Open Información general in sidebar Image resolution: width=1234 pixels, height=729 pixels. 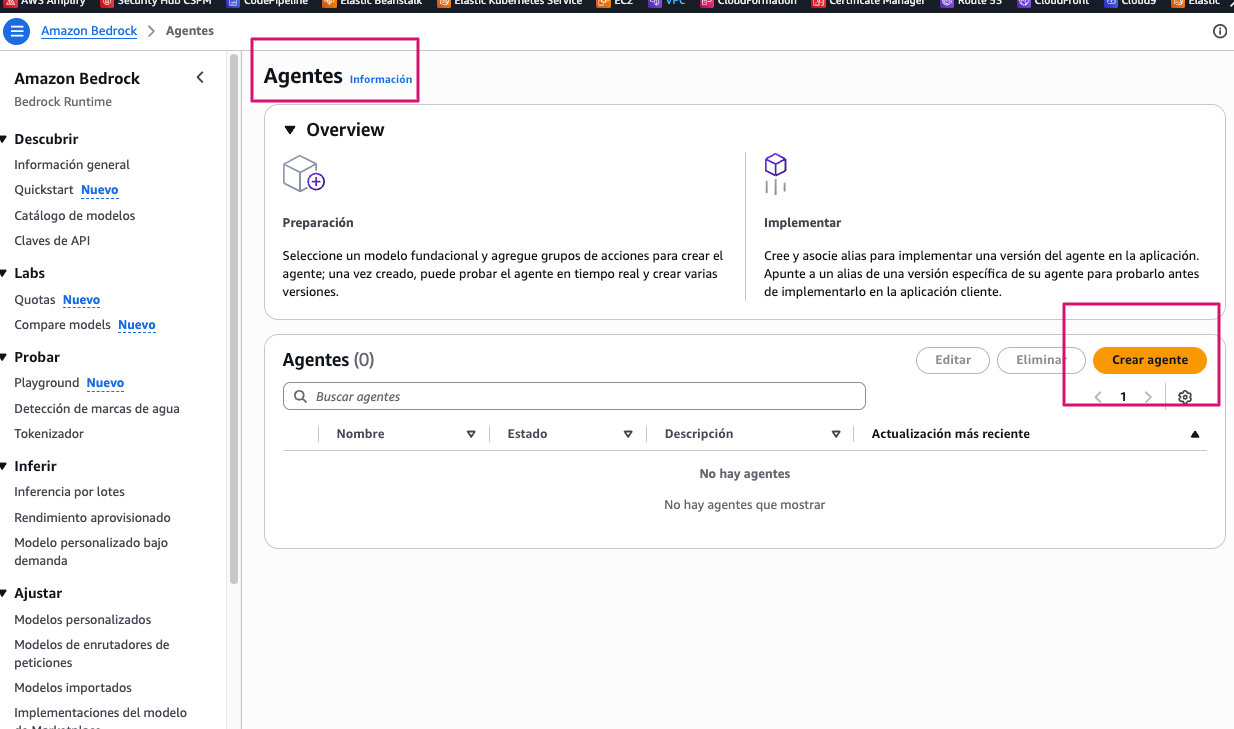tap(72, 165)
